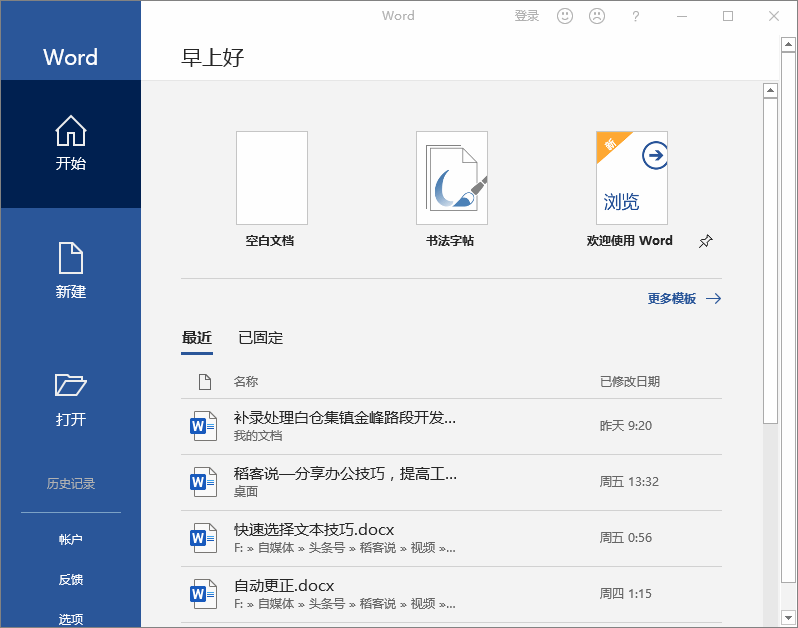
Task: Click 登录 to sign in
Action: point(527,16)
